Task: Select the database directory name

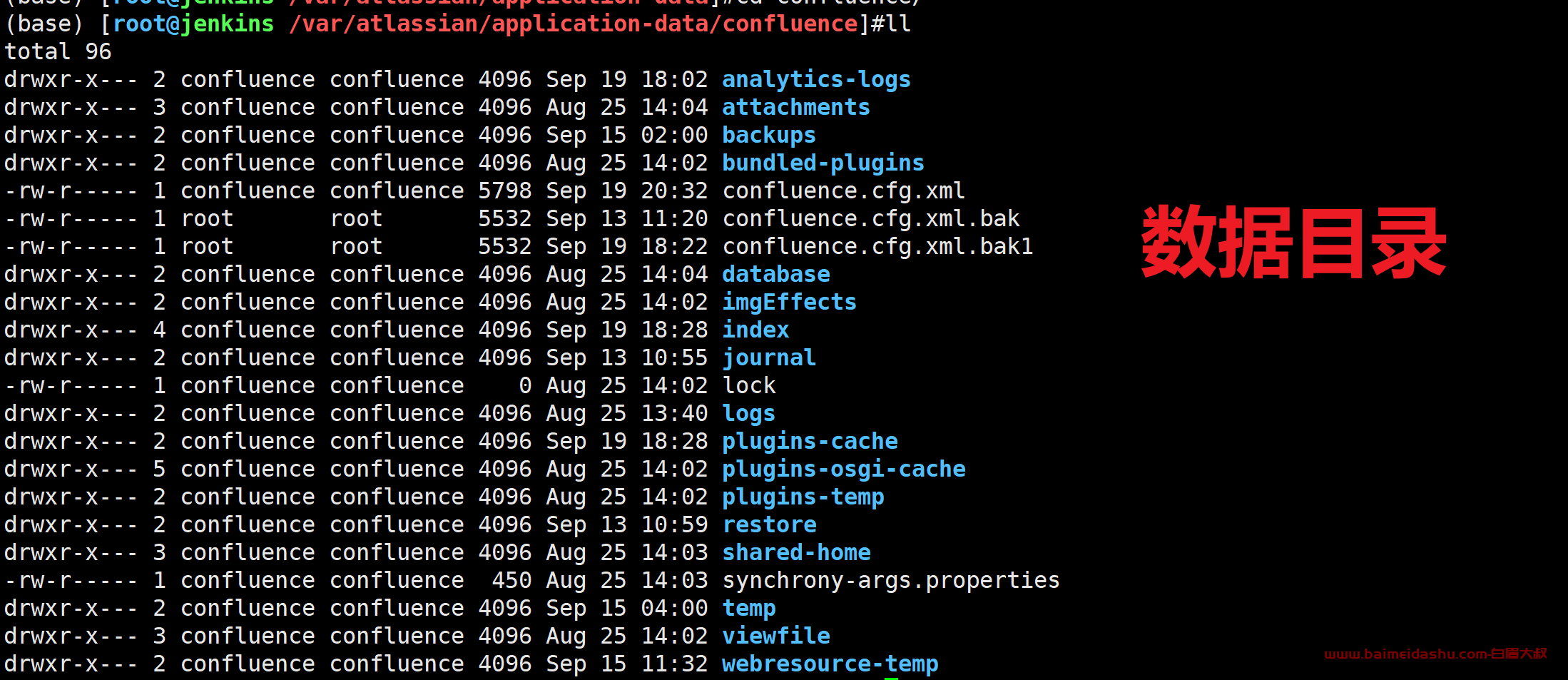Action: pos(776,275)
